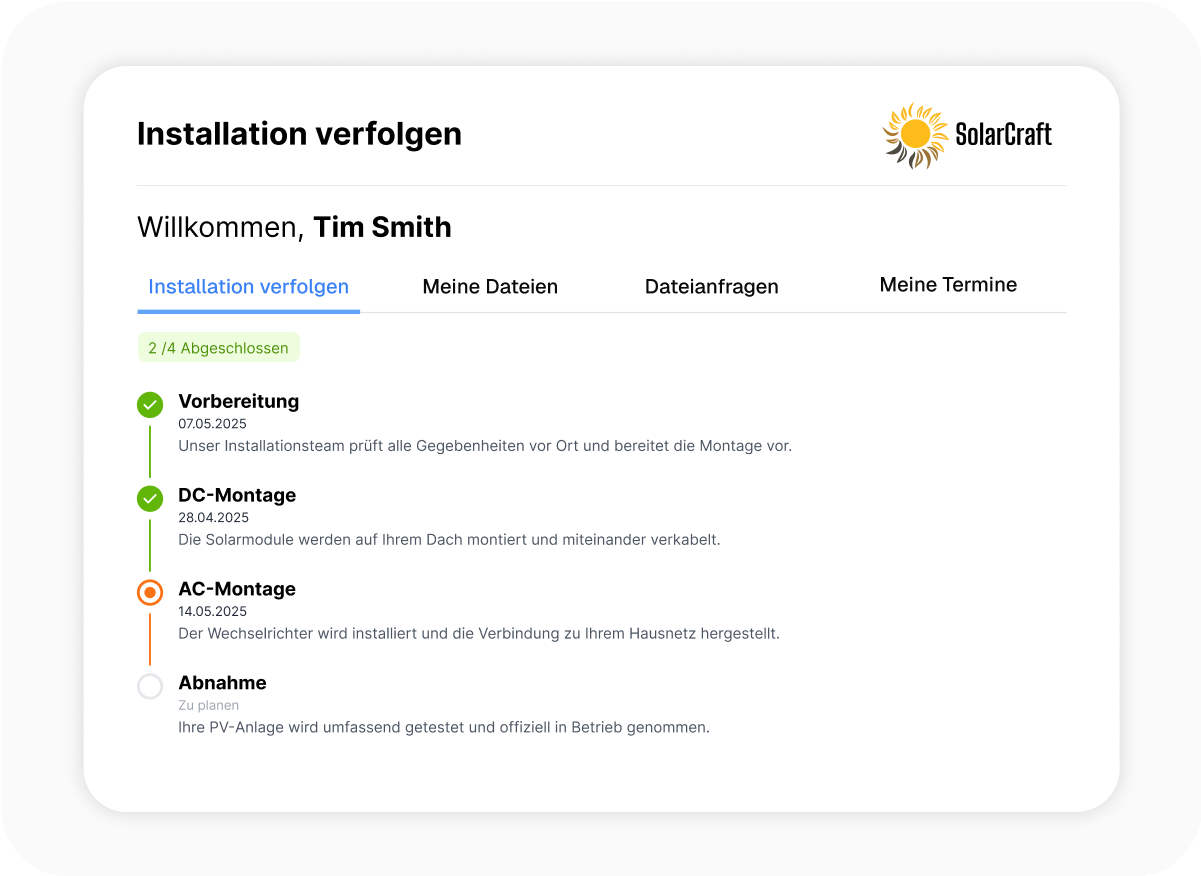Click the empty grey circle for Abnahme
Screen dimensions: 1201x876
point(150,686)
